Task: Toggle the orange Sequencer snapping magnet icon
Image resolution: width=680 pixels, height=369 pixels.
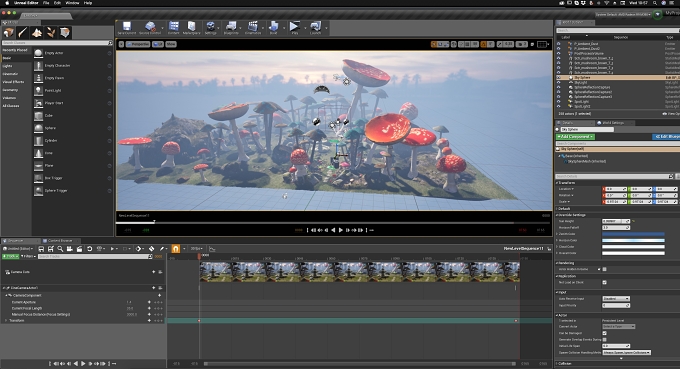Action: (176, 249)
